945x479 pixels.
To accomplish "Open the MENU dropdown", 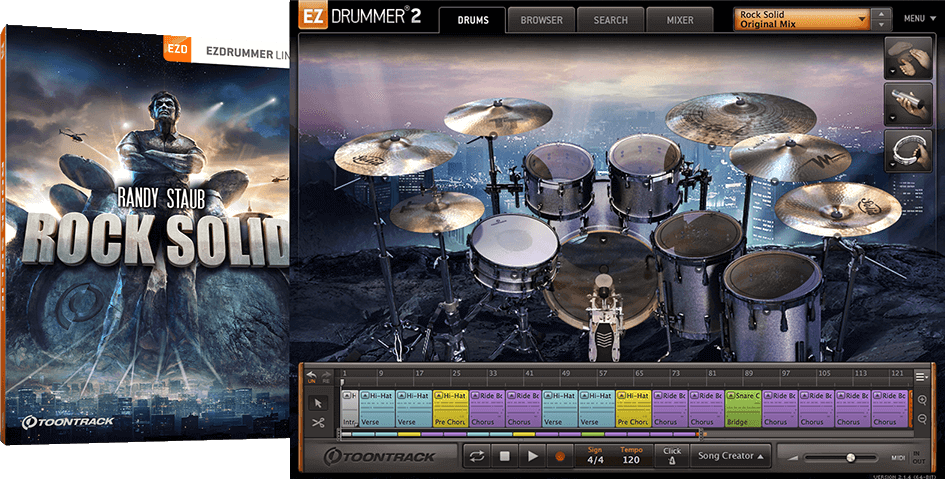I will (920, 19).
